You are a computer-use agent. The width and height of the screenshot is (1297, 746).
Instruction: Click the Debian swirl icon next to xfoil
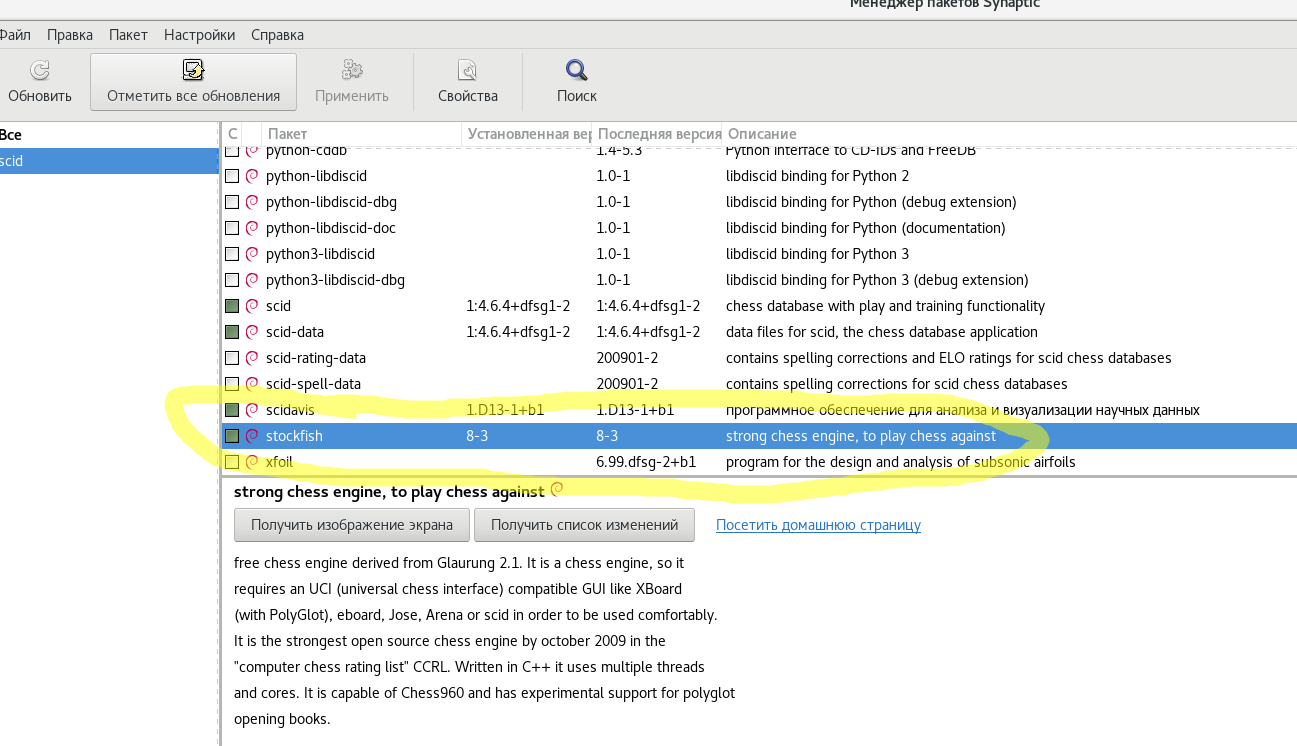tap(252, 462)
